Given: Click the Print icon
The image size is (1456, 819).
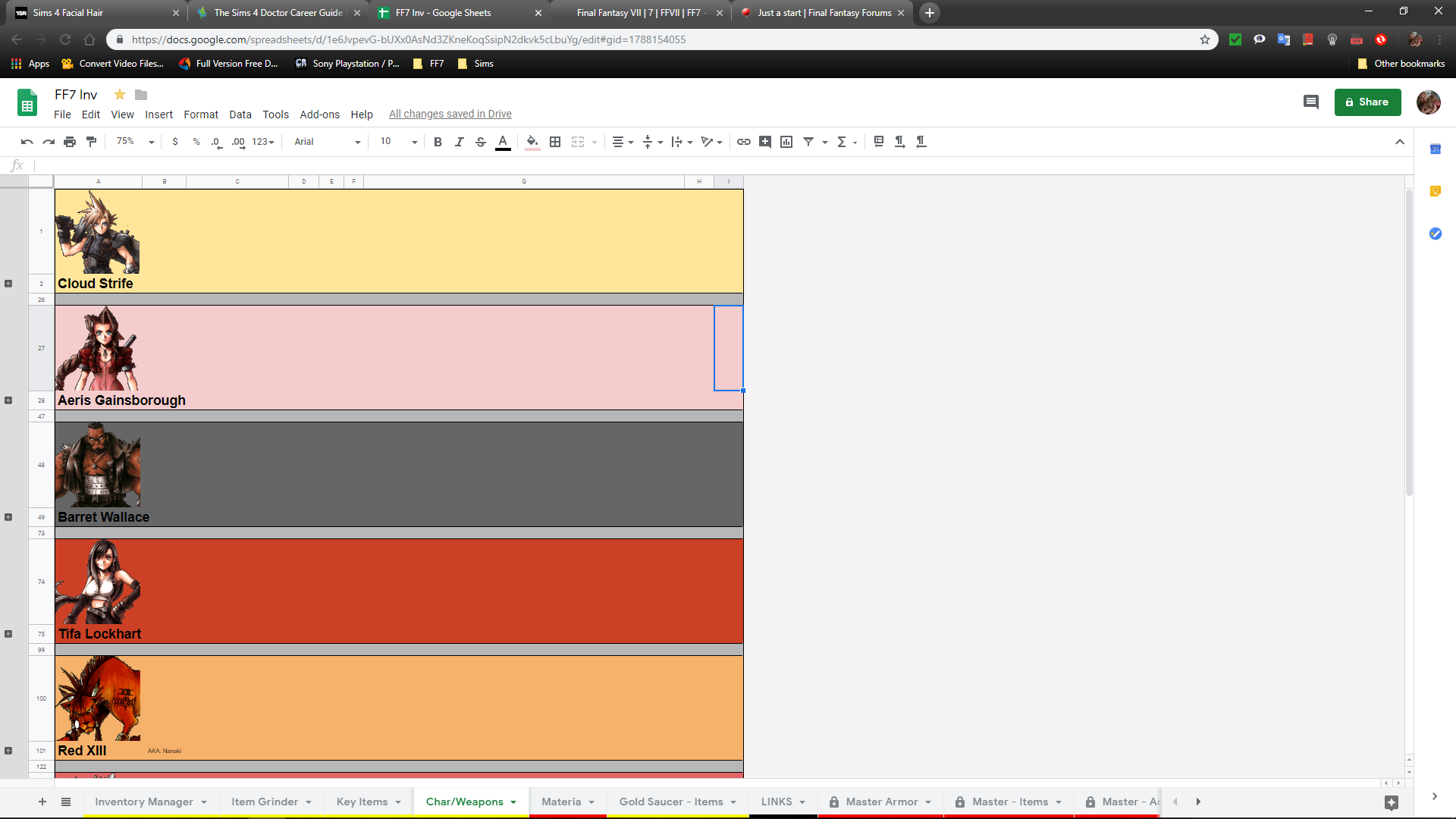Looking at the screenshot, I should point(70,142).
